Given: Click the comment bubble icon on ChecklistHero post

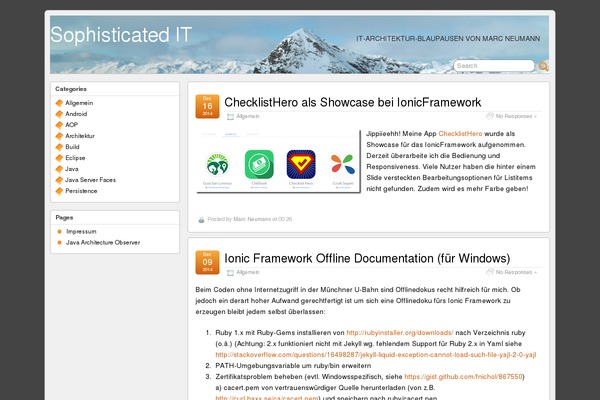Looking at the screenshot, I should pos(490,116).
